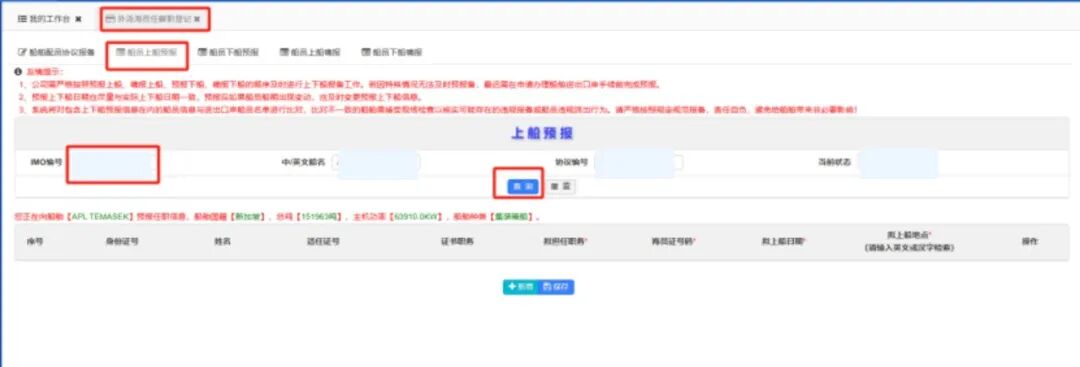This screenshot has width=1080, height=367.
Task: Close the 我的工作台 tab
Action: (79, 19)
